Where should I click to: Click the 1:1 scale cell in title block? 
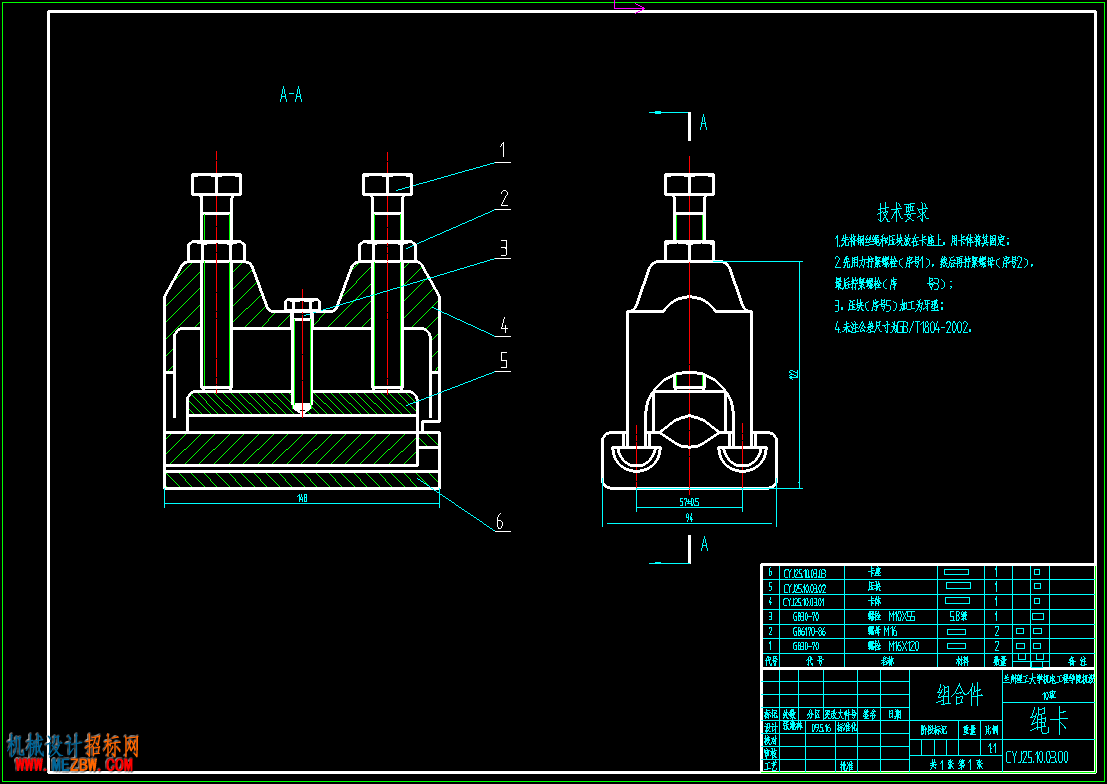(993, 747)
